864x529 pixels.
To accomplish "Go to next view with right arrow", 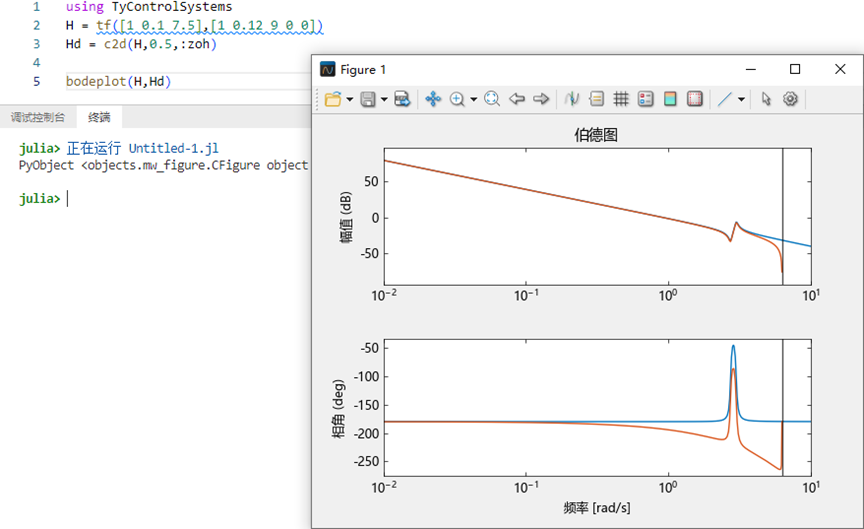I will pyautogui.click(x=541, y=99).
